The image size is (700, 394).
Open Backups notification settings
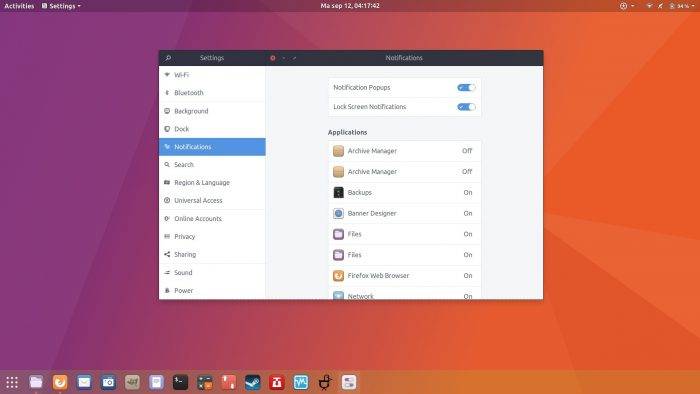coord(404,192)
